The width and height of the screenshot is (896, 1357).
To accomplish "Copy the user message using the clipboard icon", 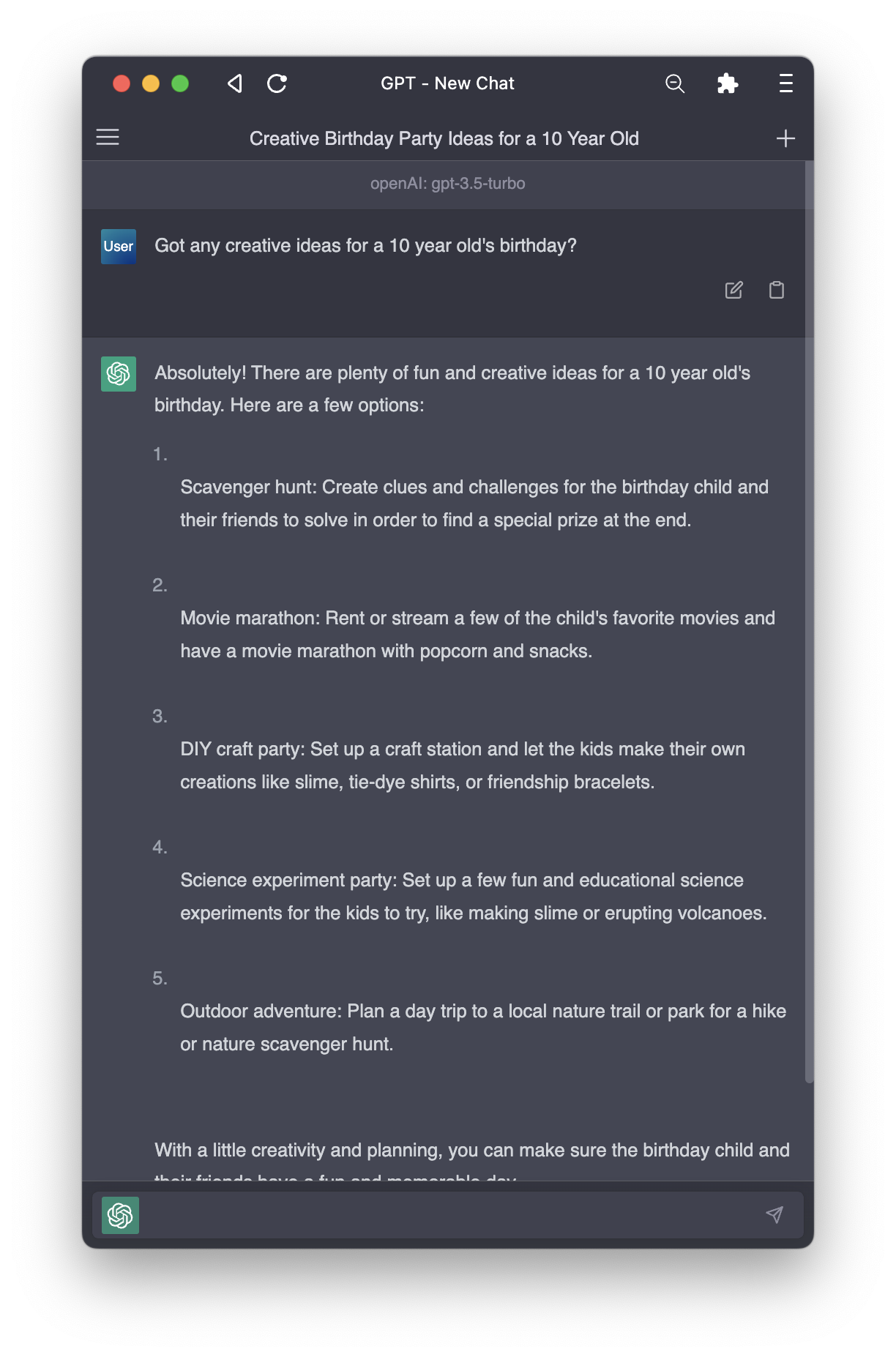I will tap(777, 291).
